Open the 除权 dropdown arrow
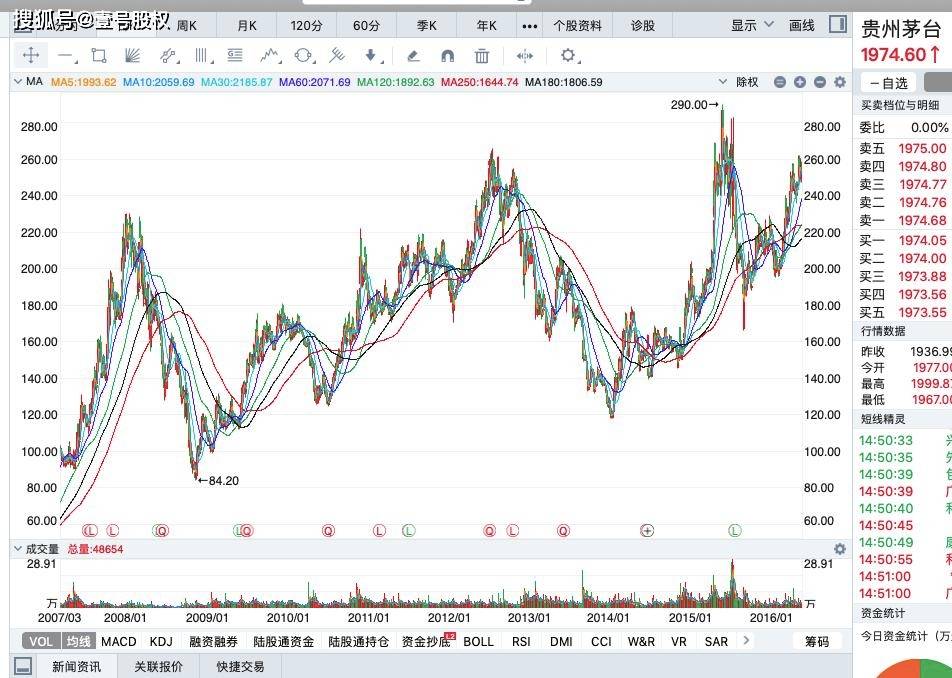Screen dimensions: 952x678 723,81
